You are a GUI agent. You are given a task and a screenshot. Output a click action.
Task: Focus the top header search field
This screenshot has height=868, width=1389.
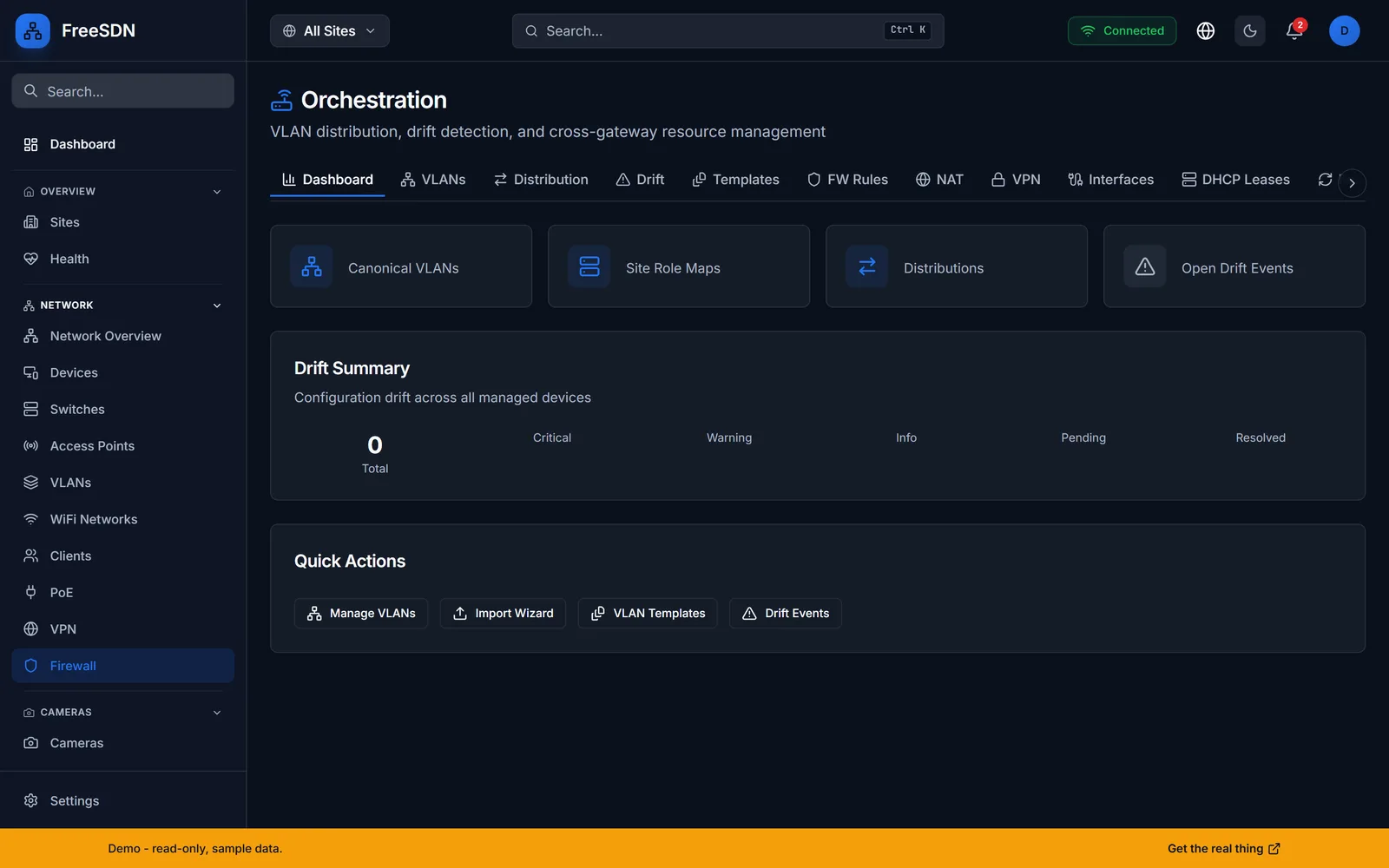[x=727, y=30]
